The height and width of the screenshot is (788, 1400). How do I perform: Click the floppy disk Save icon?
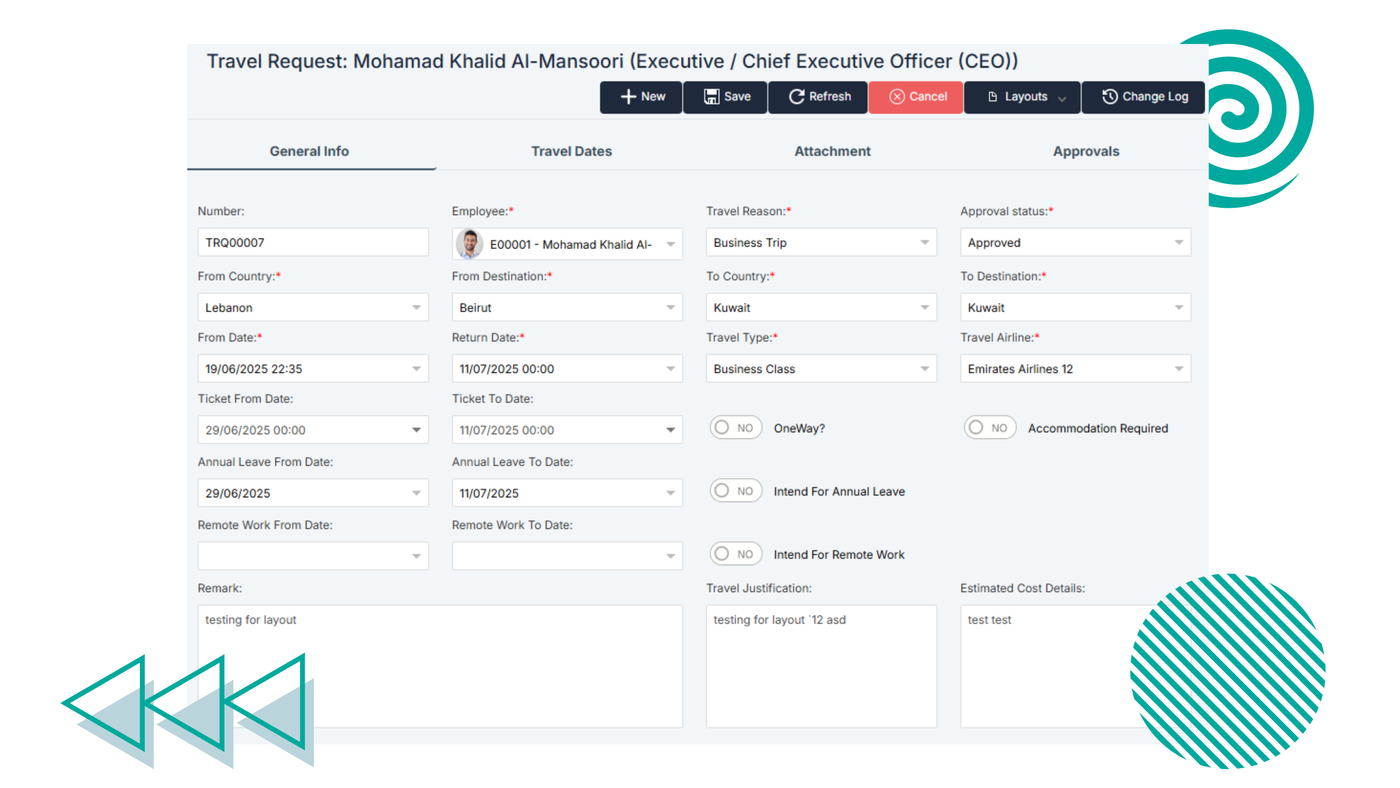(711, 97)
